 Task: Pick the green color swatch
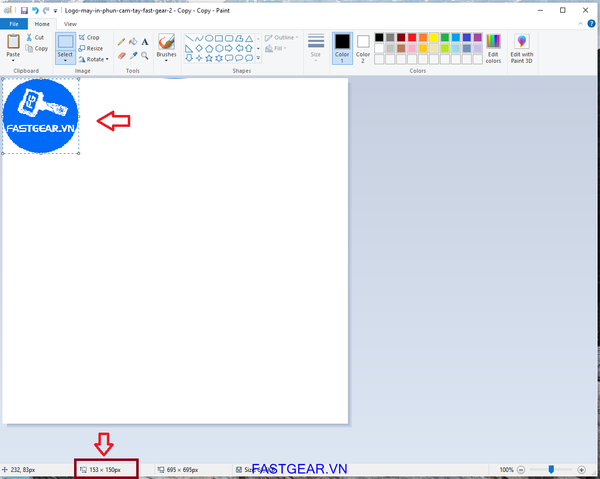coord(445,37)
